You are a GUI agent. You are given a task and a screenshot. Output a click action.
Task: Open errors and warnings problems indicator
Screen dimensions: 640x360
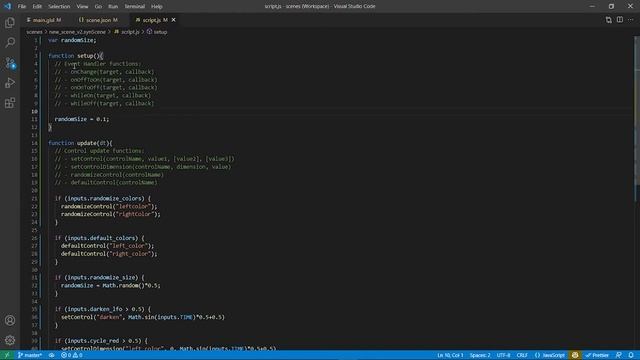tap(72, 355)
